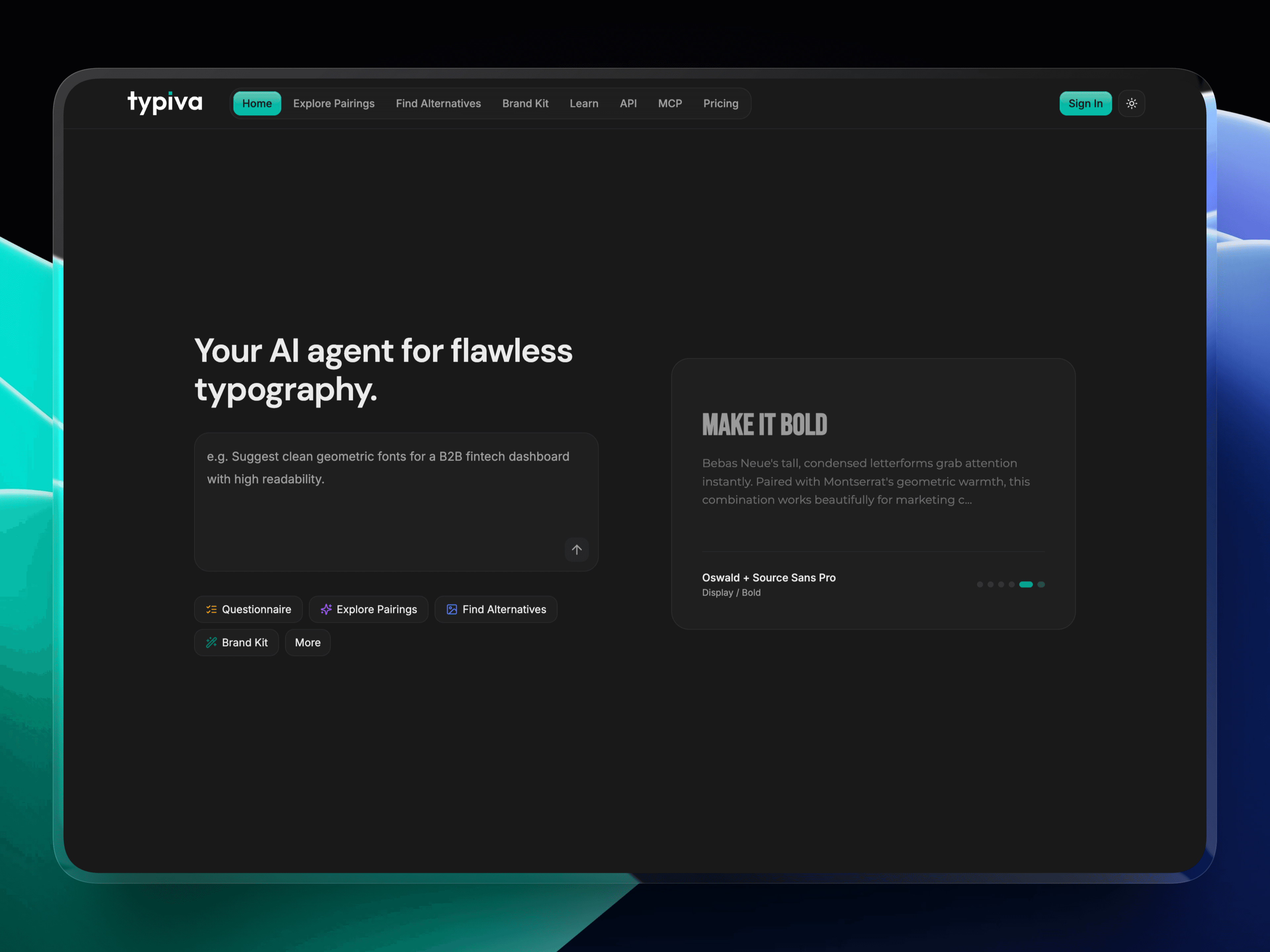
Task: Open Find Alternatives in the top navigation bar
Action: 438,103
